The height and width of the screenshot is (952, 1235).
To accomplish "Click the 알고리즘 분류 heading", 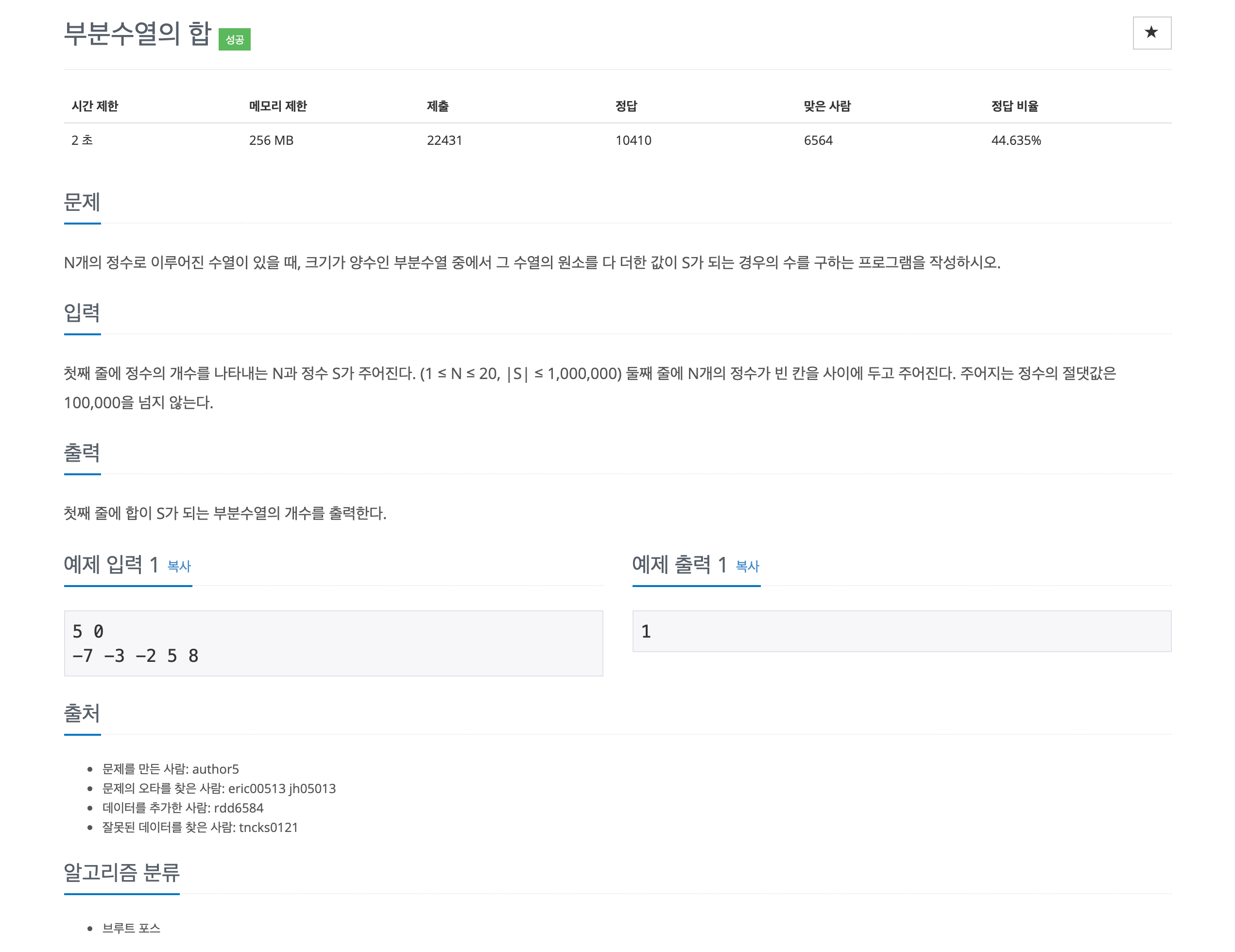I will pyautogui.click(x=121, y=873).
